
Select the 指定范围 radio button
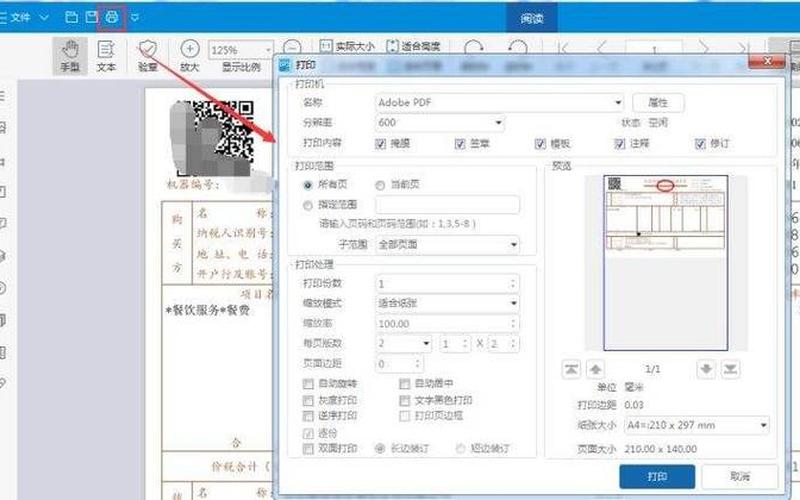tap(308, 206)
